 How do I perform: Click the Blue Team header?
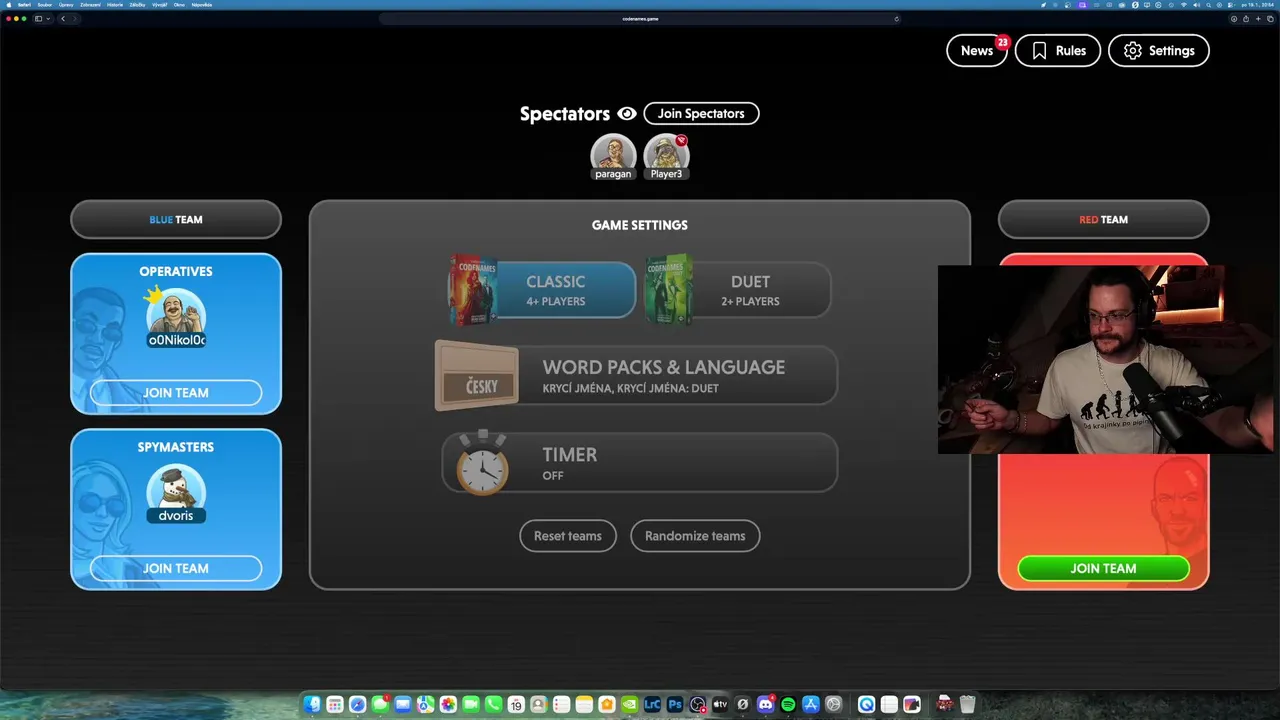(x=176, y=219)
